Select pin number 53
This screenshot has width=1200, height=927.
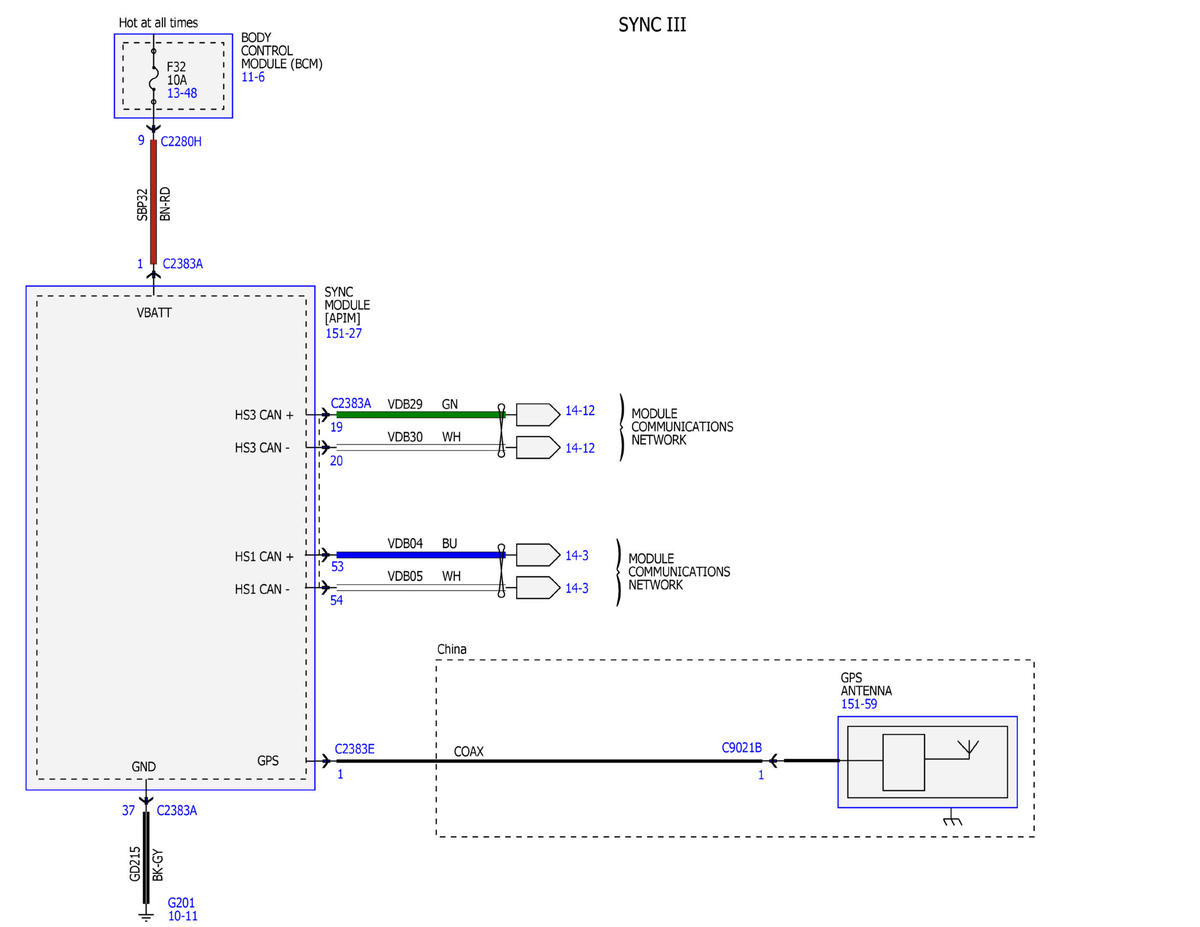coord(337,567)
